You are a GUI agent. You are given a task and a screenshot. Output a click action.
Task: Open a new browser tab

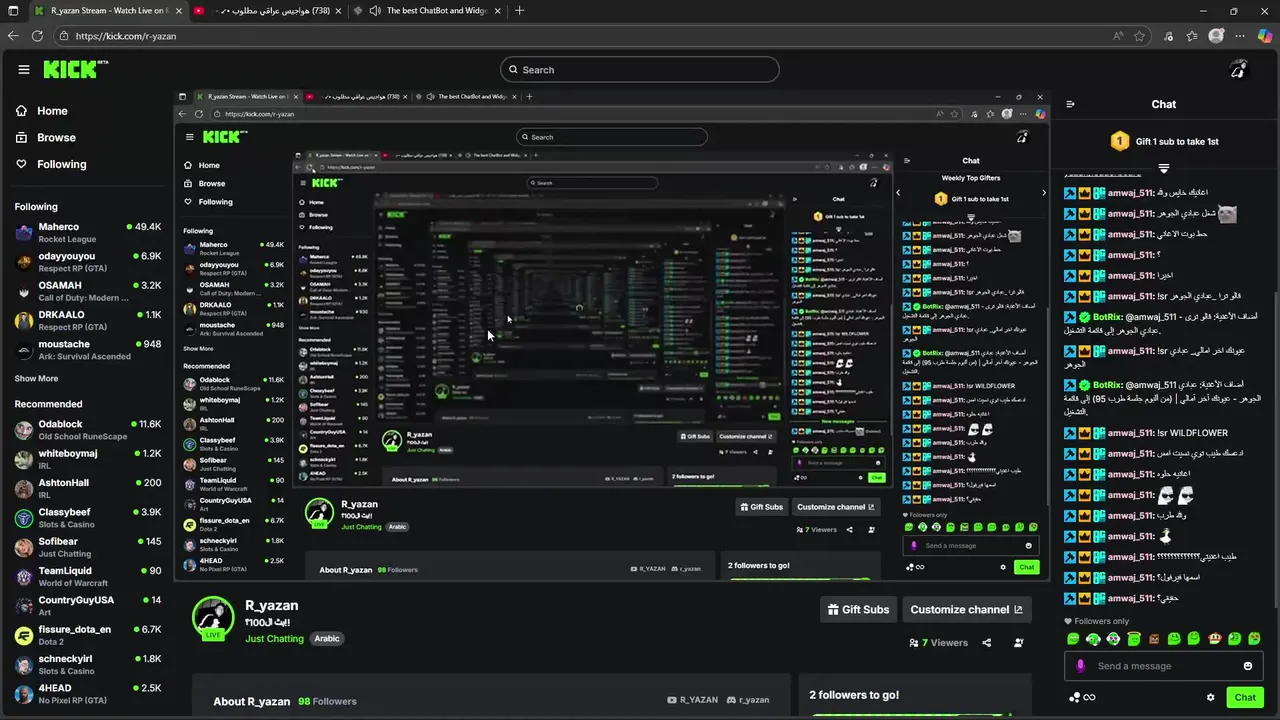point(519,11)
